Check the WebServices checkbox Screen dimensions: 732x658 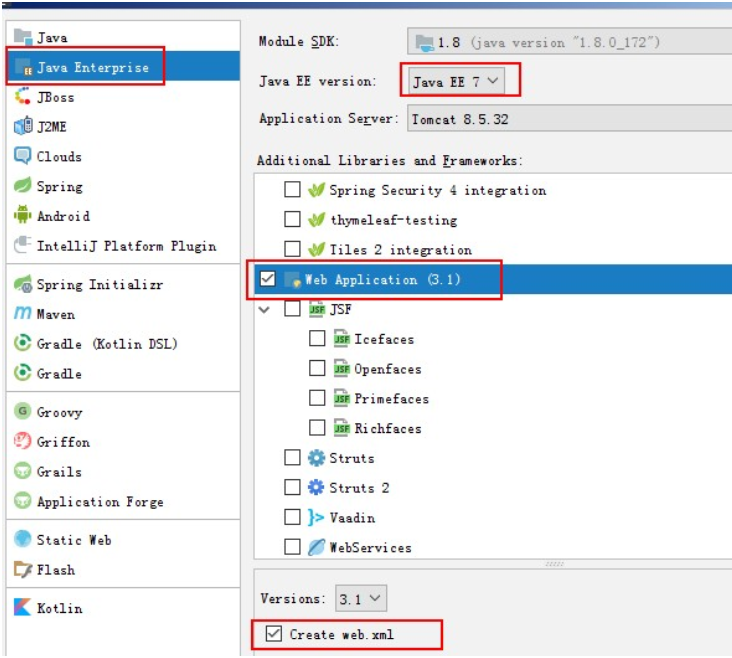(293, 546)
